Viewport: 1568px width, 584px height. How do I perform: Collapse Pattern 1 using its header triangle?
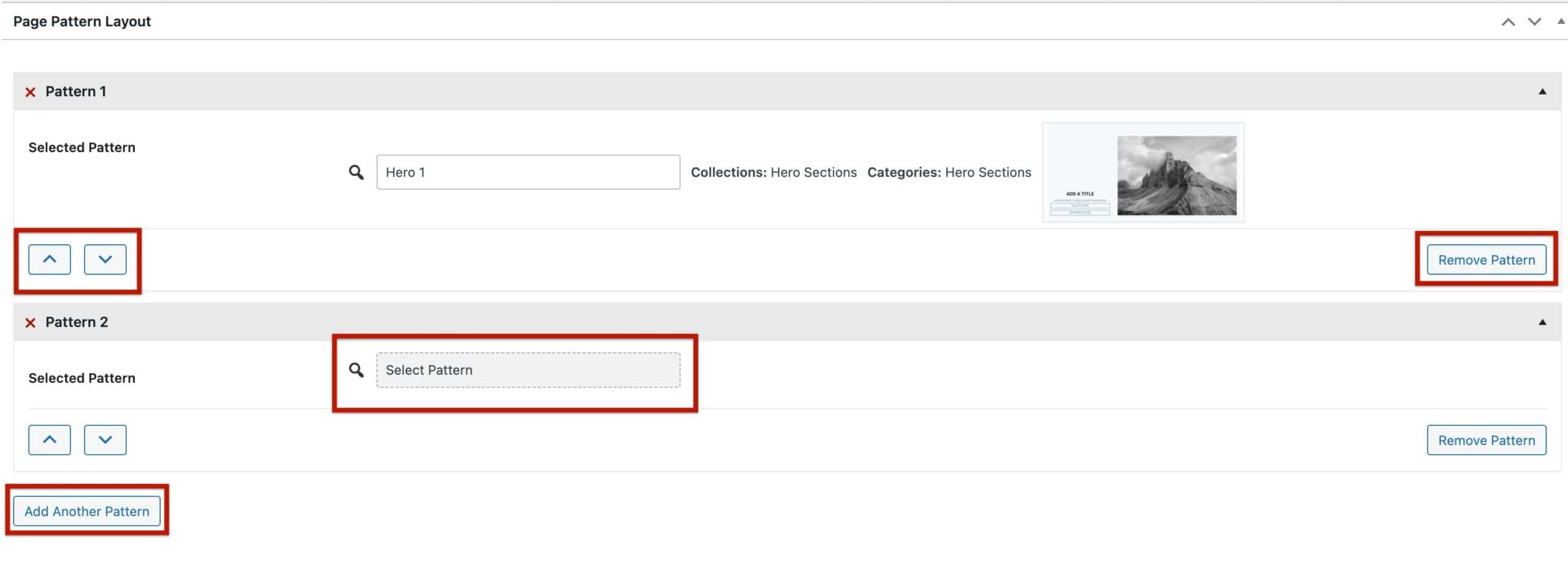tap(1542, 91)
